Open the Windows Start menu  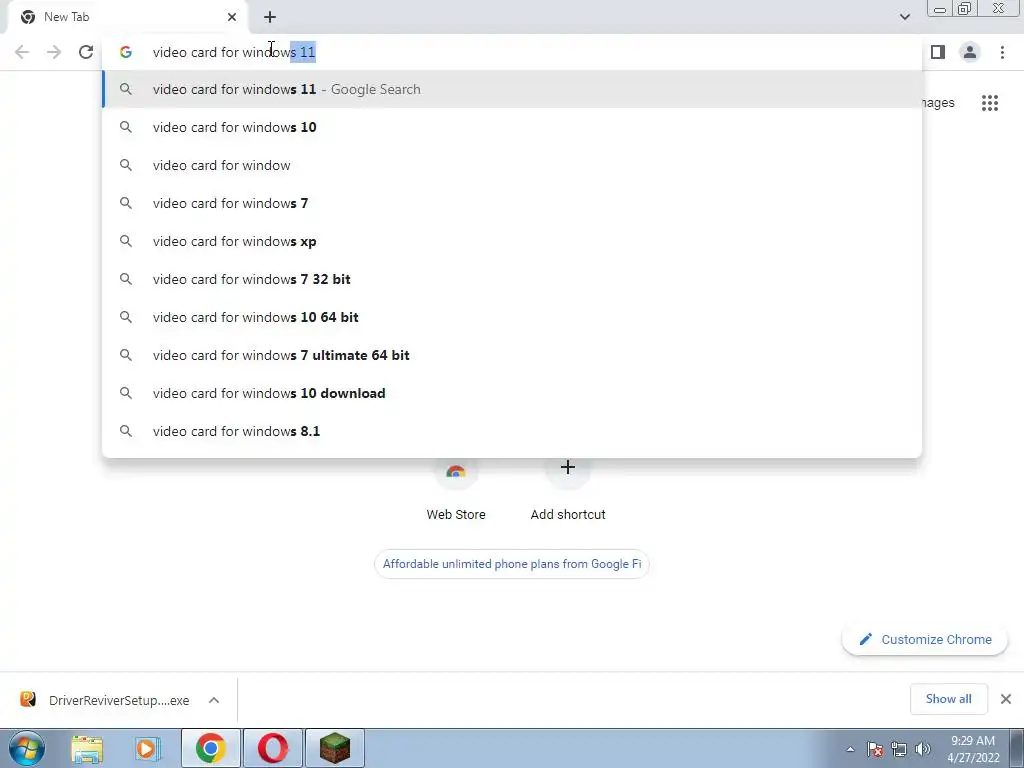[27, 748]
